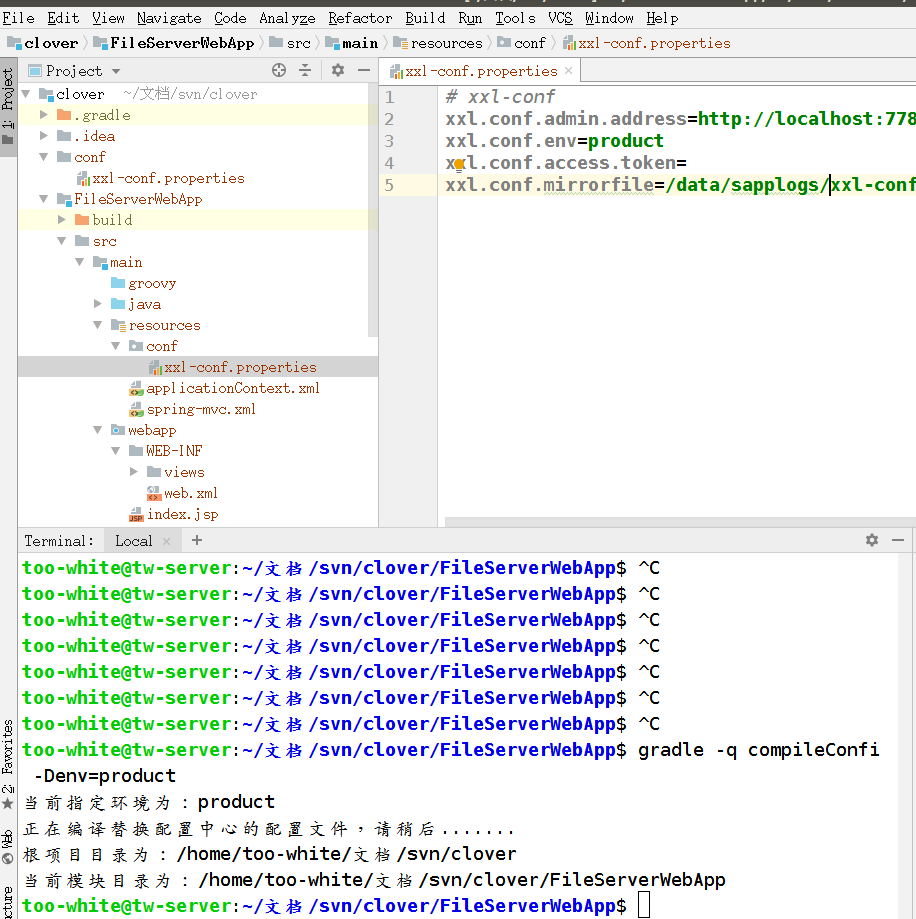Open the Analyze menu
Image resolution: width=916 pixels, height=919 pixels.
coord(287,18)
